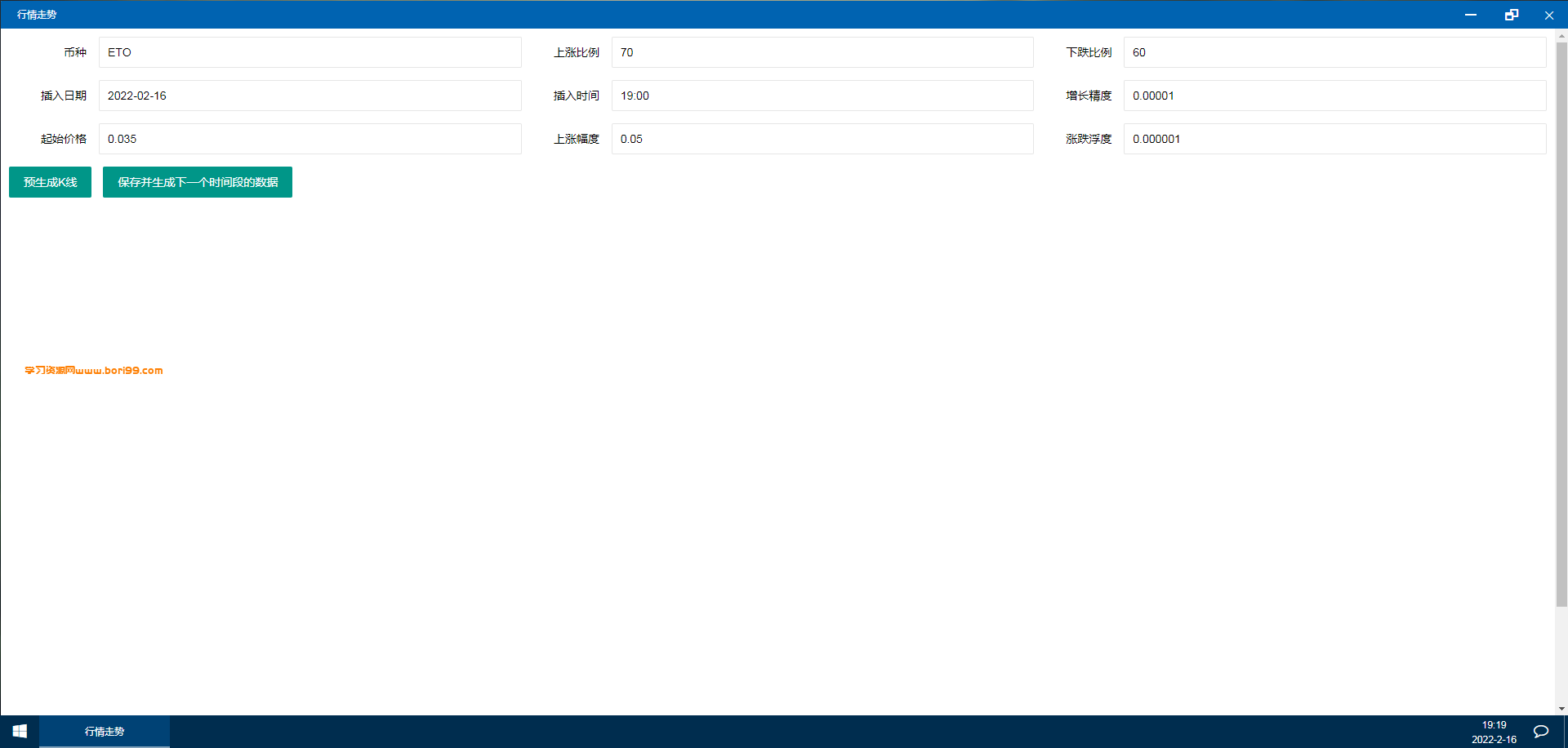Click the 上涨幅度 label
1568x748 pixels.
pyautogui.click(x=577, y=139)
